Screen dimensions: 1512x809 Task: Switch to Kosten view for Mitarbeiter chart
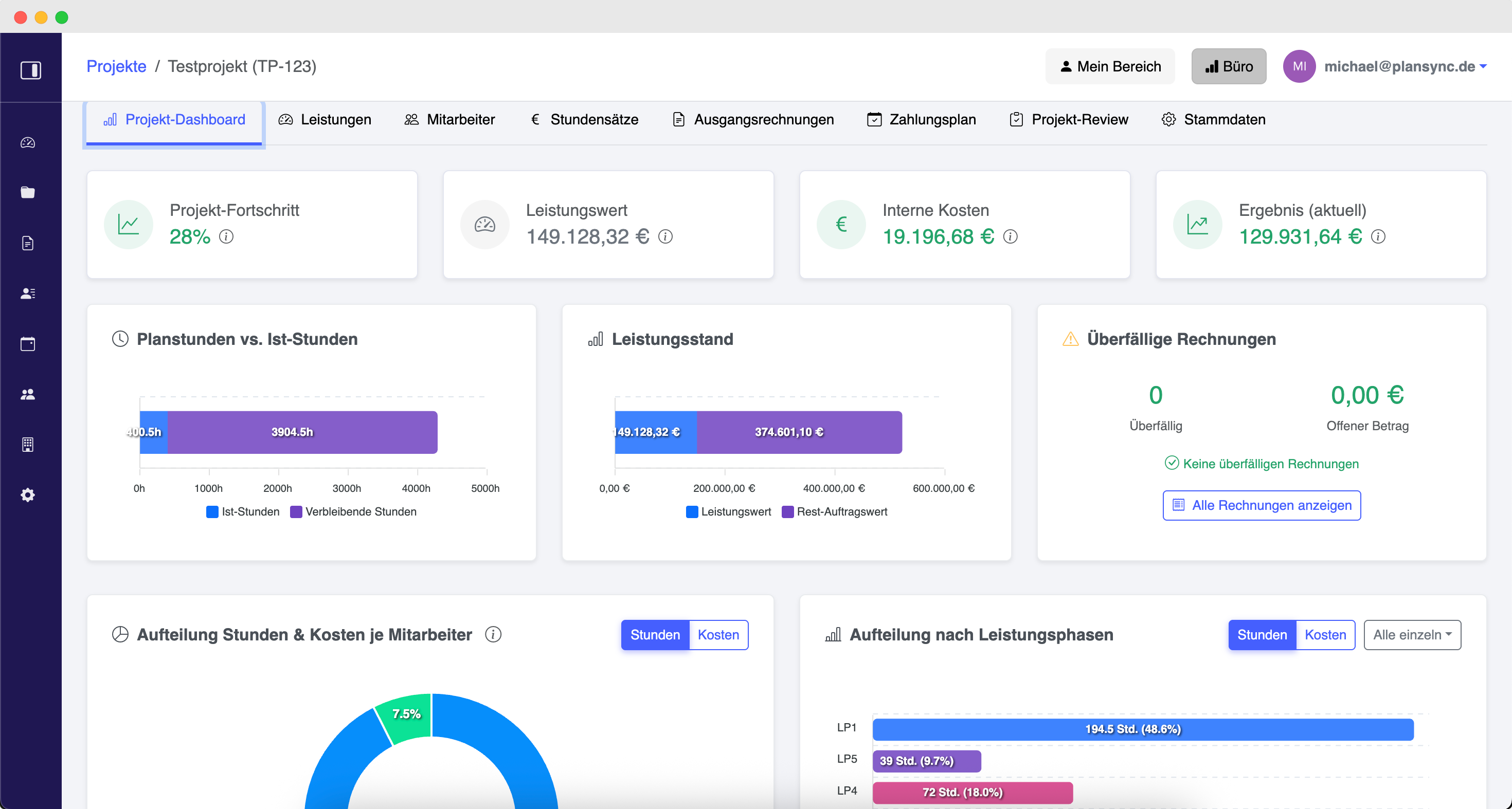718,635
